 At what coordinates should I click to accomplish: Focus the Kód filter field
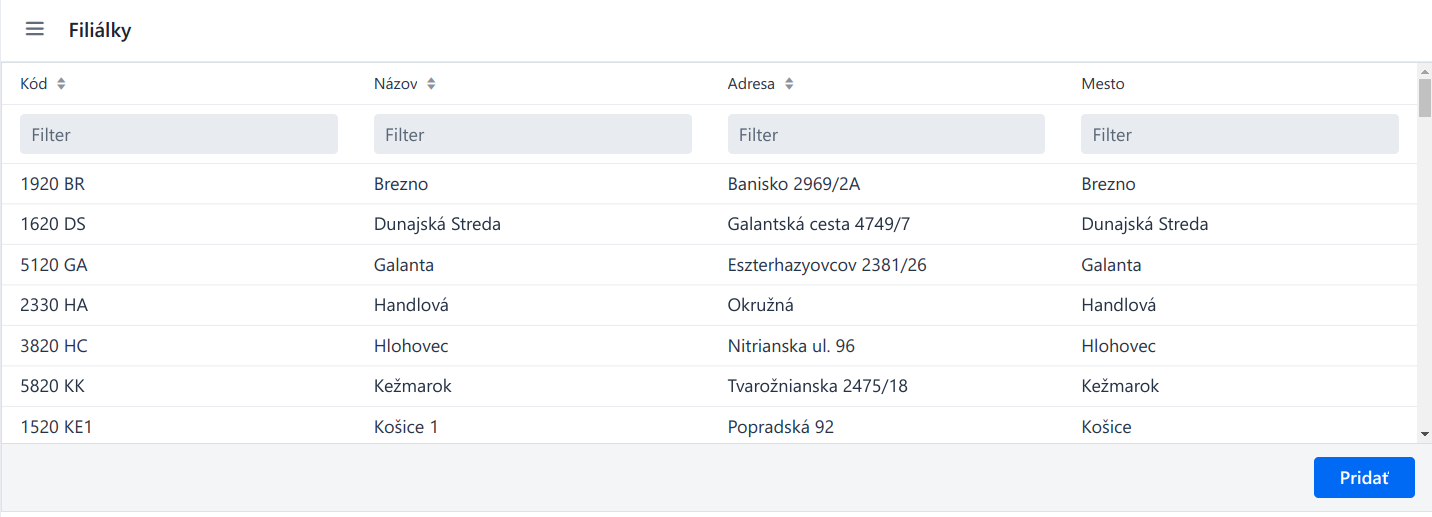coord(179,134)
